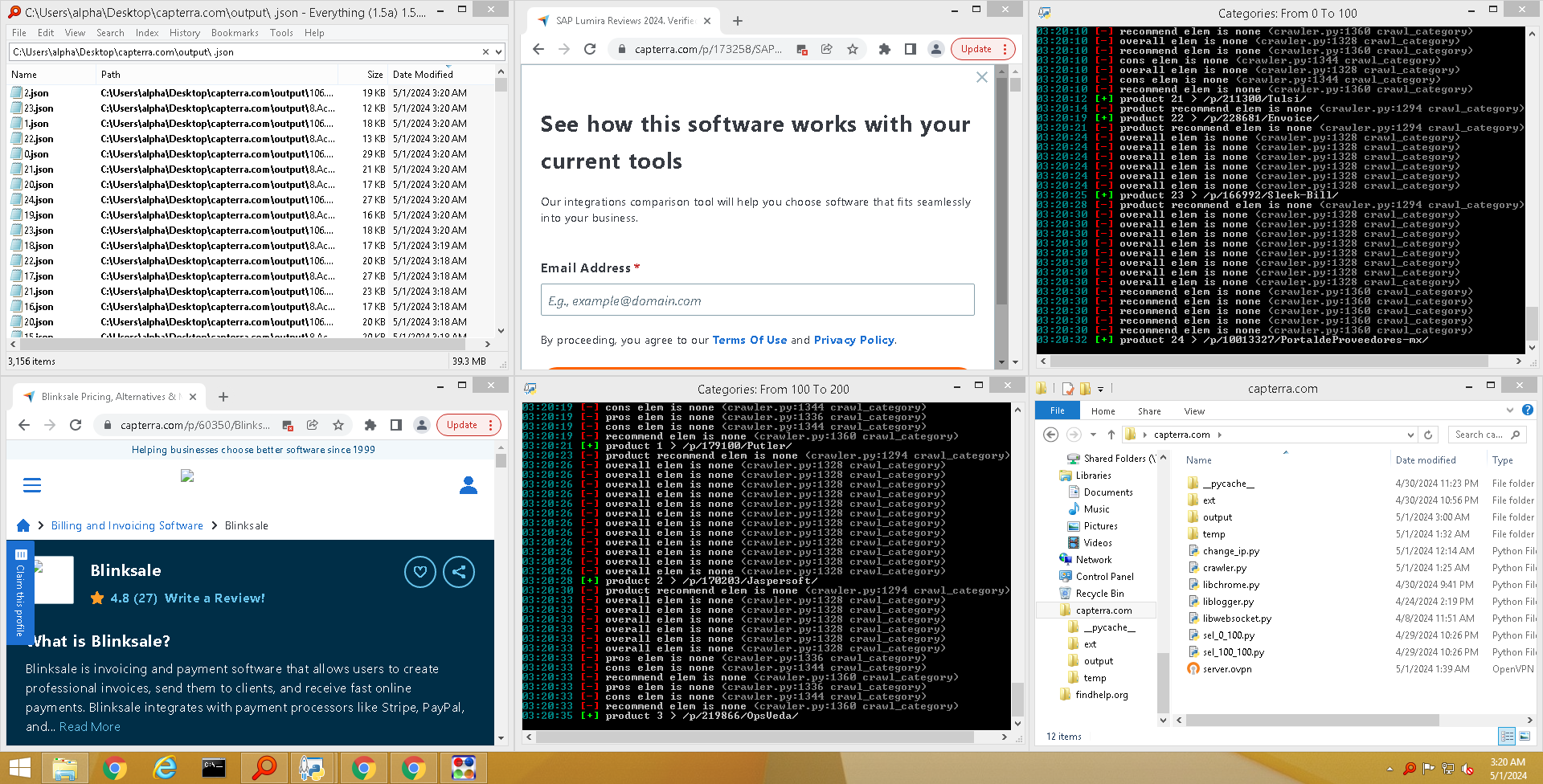The image size is (1543, 784).
Task: Expand the Explorer address bar dropdown
Action: coord(1410,435)
